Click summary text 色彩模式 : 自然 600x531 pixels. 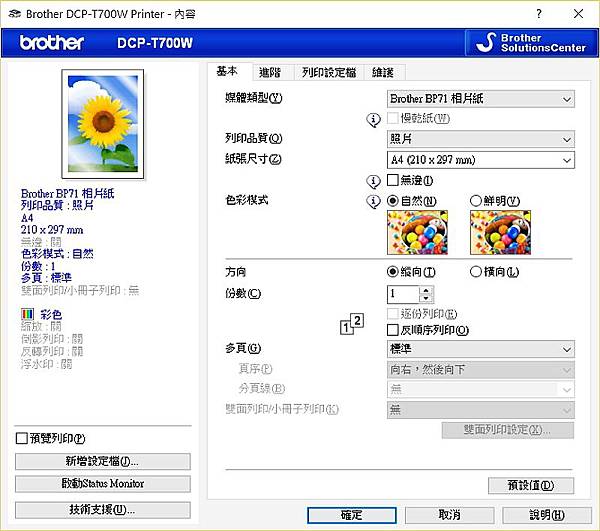pos(57,254)
